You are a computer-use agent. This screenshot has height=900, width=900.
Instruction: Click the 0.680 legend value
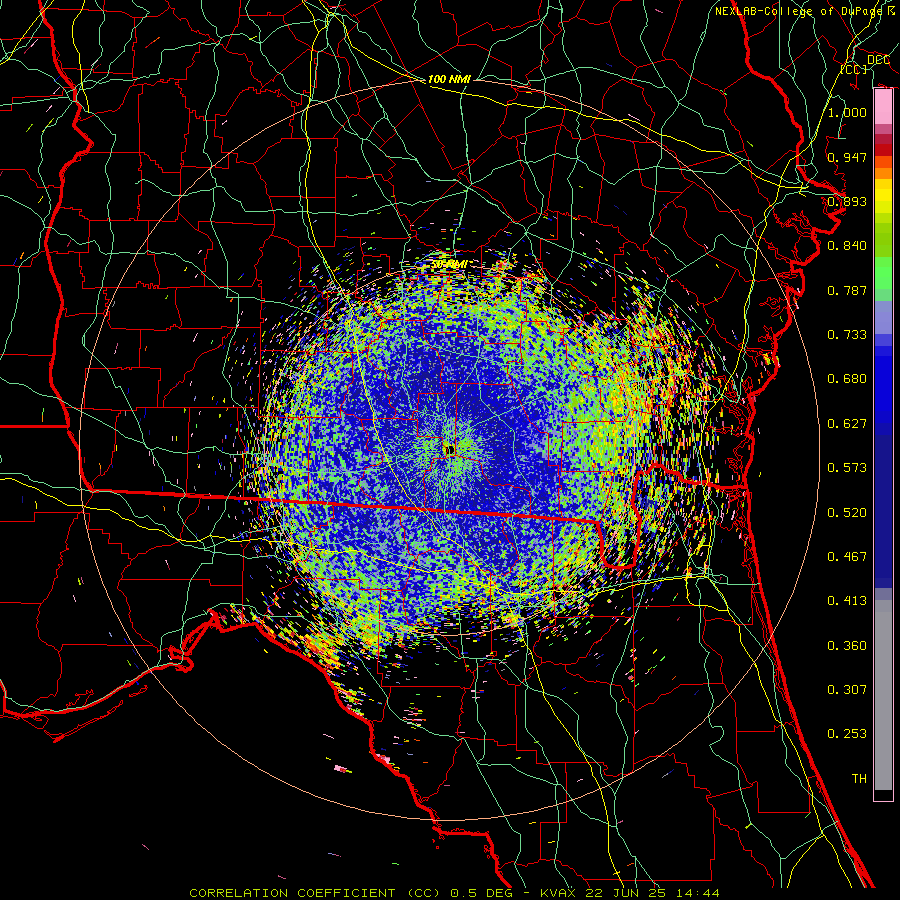point(847,379)
